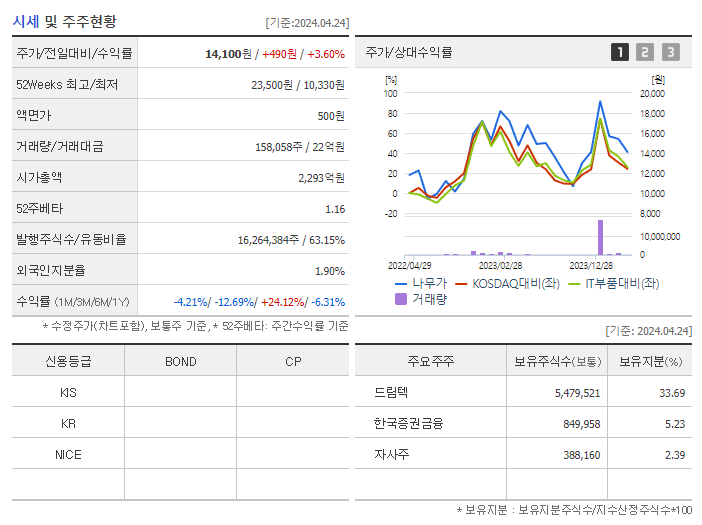Click the 시세 및 주주현황 heading
Image resolution: width=702 pixels, height=525 pixels.
click(x=64, y=21)
